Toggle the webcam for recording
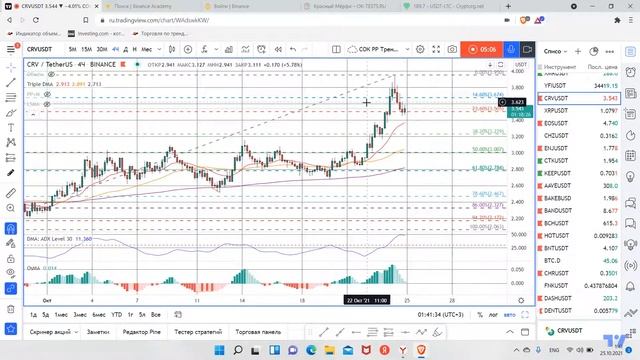640x360 pixels. click(527, 49)
